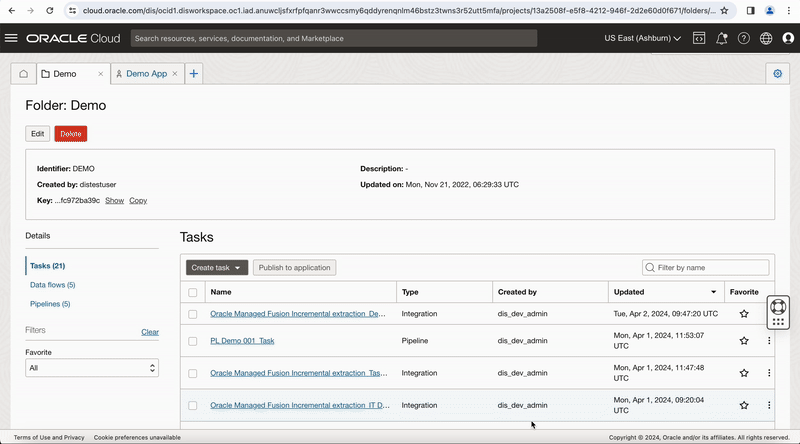The image size is (800, 444).
Task: Click the browser address bar URL
Action: point(399,10)
